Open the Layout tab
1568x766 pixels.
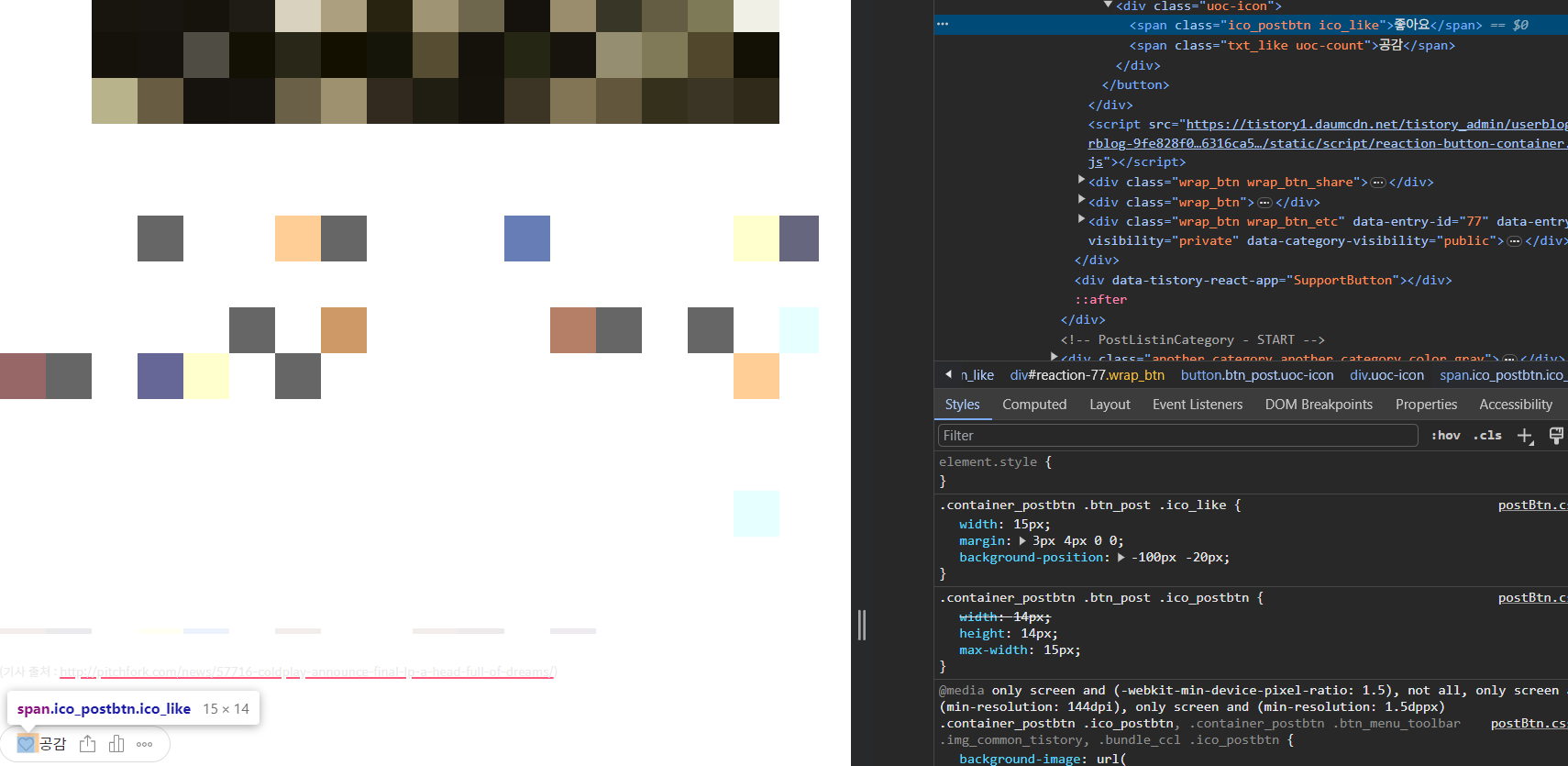tap(1110, 405)
